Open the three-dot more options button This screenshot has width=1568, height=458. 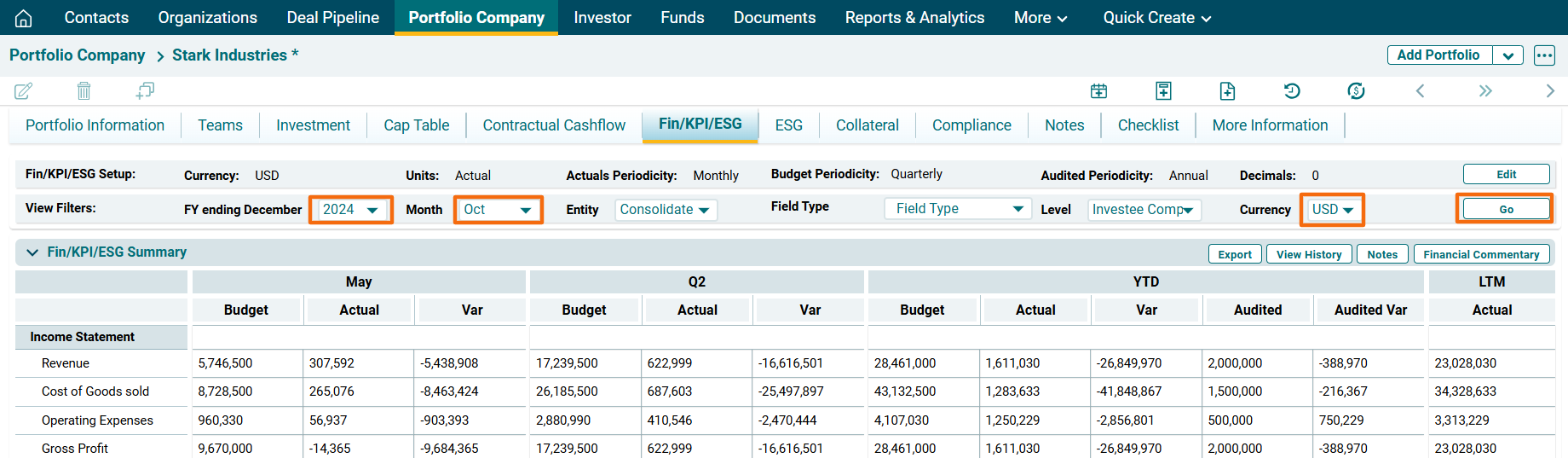click(x=1544, y=55)
